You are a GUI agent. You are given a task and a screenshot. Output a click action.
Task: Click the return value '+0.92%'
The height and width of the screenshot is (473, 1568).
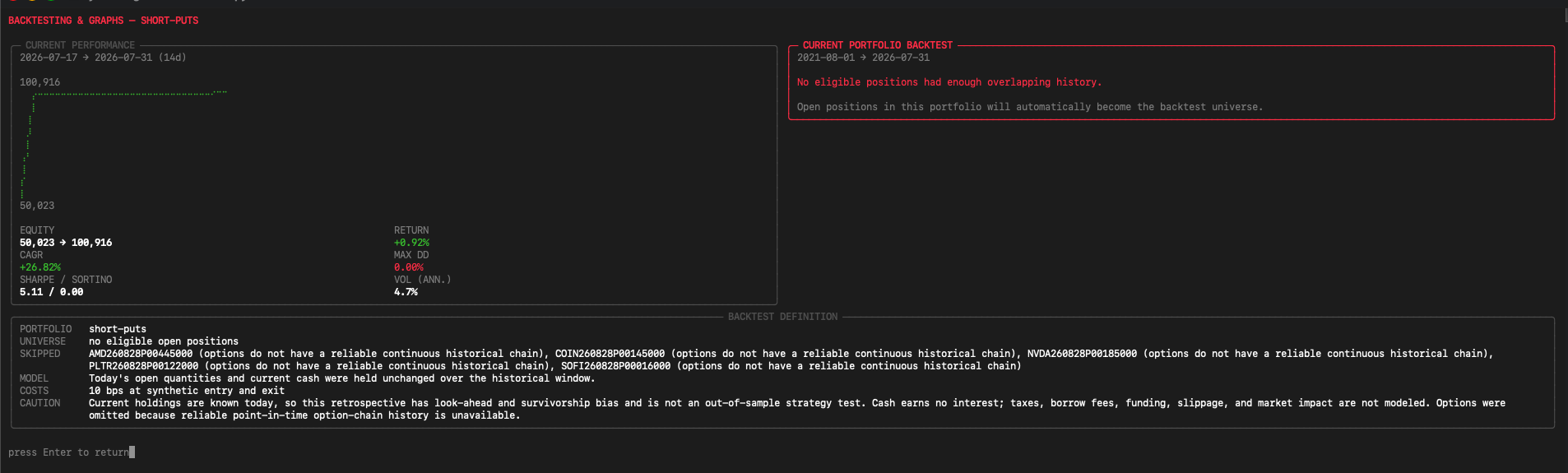[411, 243]
